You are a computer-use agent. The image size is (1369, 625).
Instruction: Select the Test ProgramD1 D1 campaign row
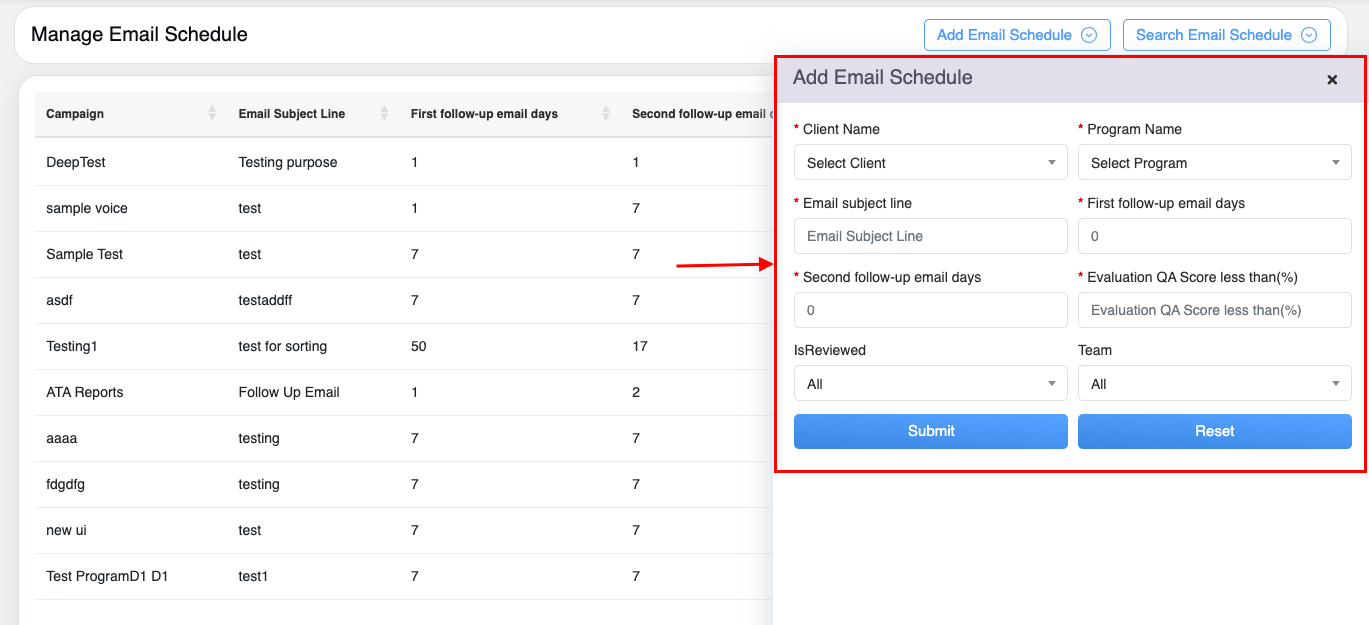pyautogui.click(x=107, y=576)
